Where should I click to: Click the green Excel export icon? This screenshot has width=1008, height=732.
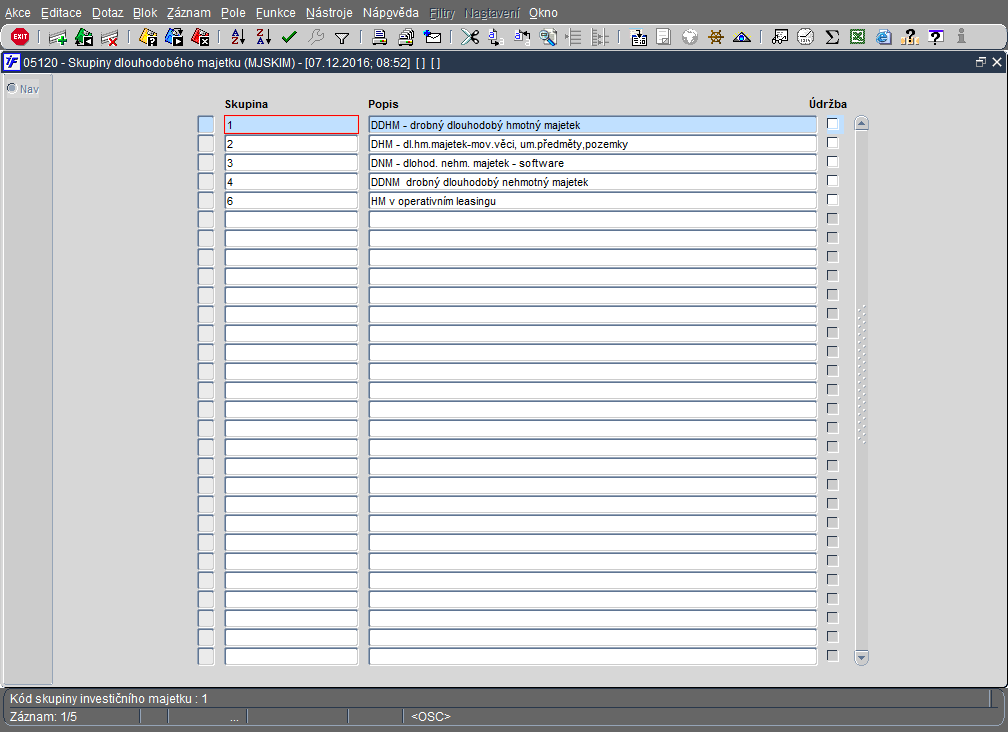click(857, 37)
